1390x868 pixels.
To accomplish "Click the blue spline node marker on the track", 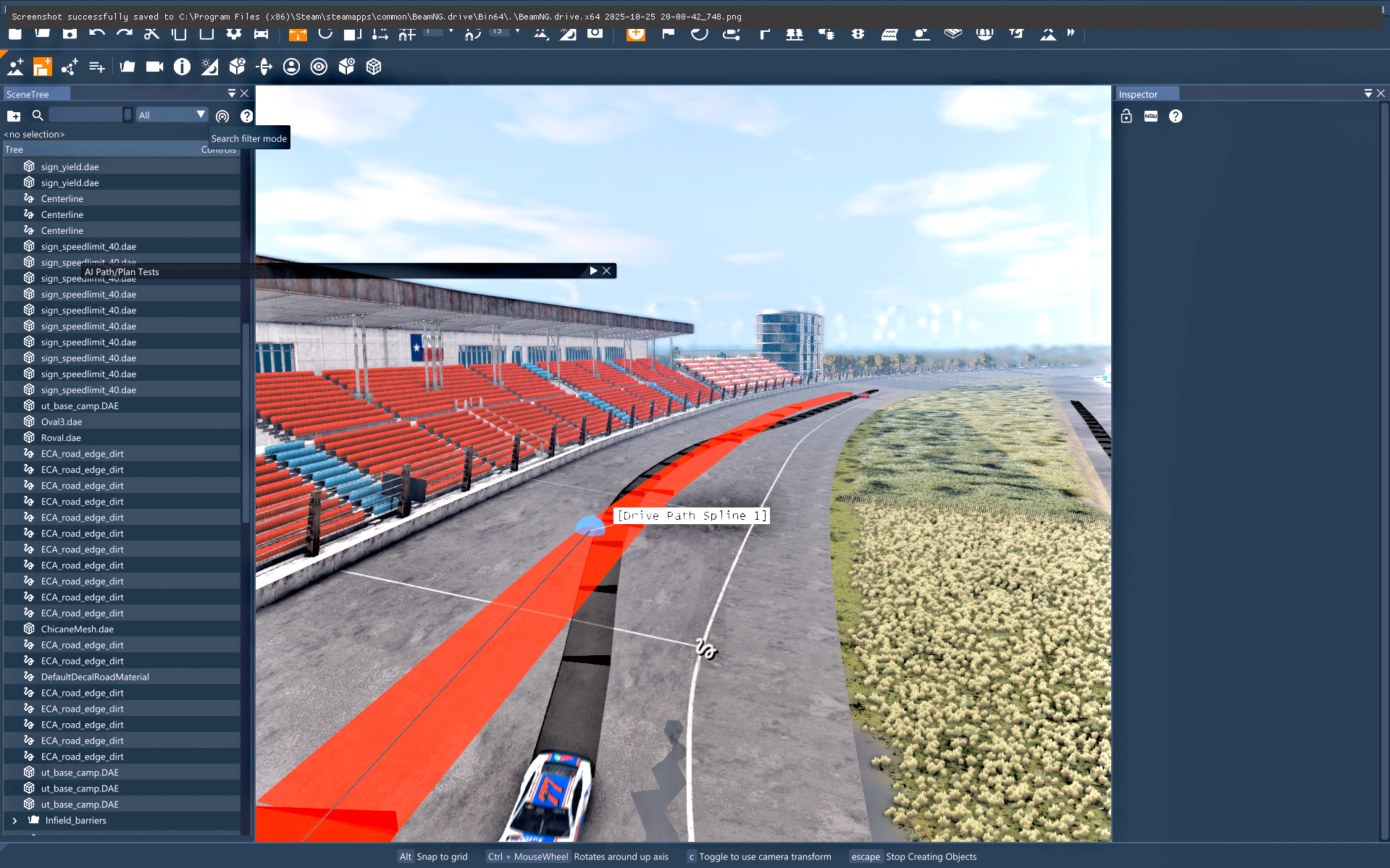I will pyautogui.click(x=590, y=526).
